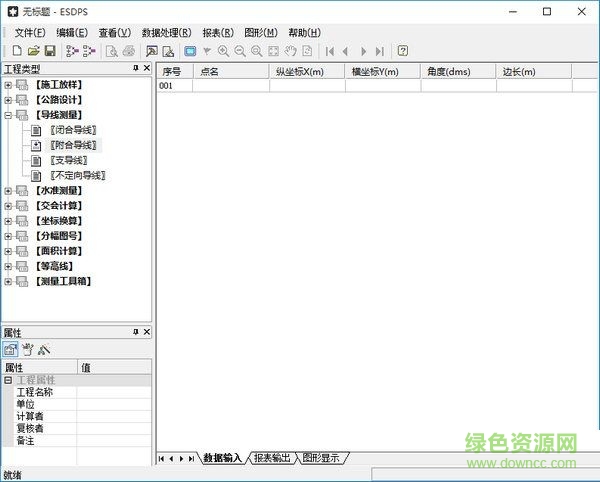Image resolution: width=600 pixels, height=482 pixels.
Task: Open the 查看(V) menu
Action: (114, 33)
